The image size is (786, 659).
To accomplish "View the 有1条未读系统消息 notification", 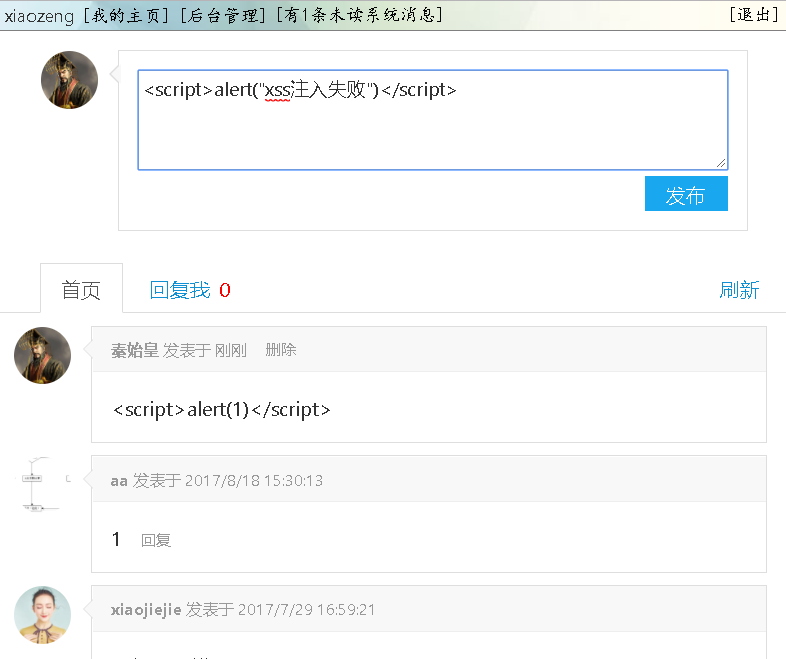I will (359, 15).
